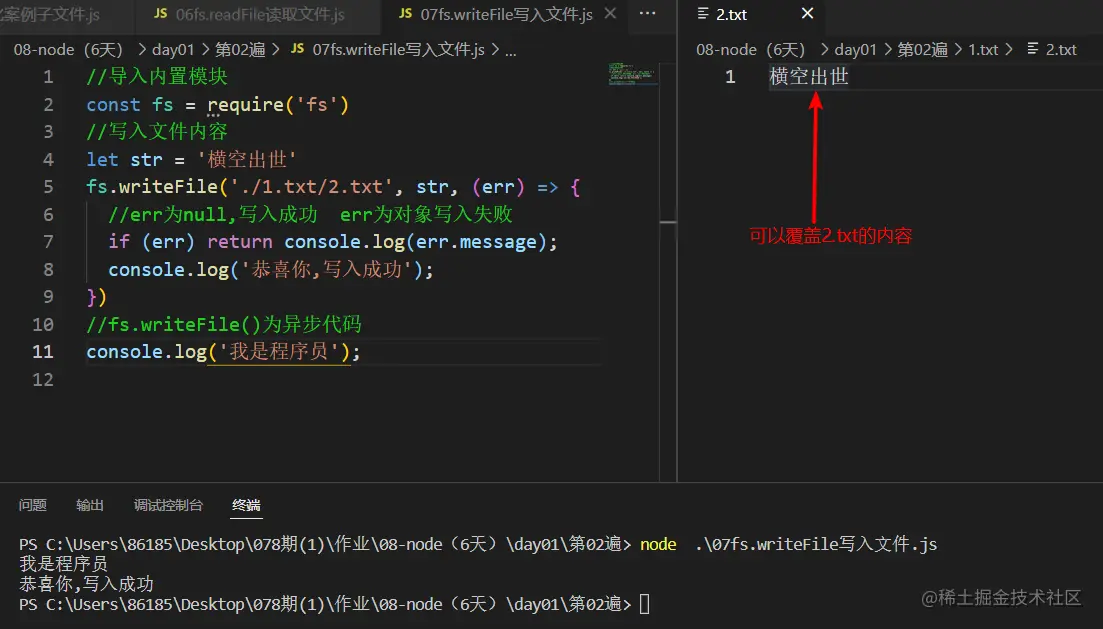This screenshot has width=1103, height=629.
Task: Open the 调试控制台 panel tab
Action: point(168,505)
